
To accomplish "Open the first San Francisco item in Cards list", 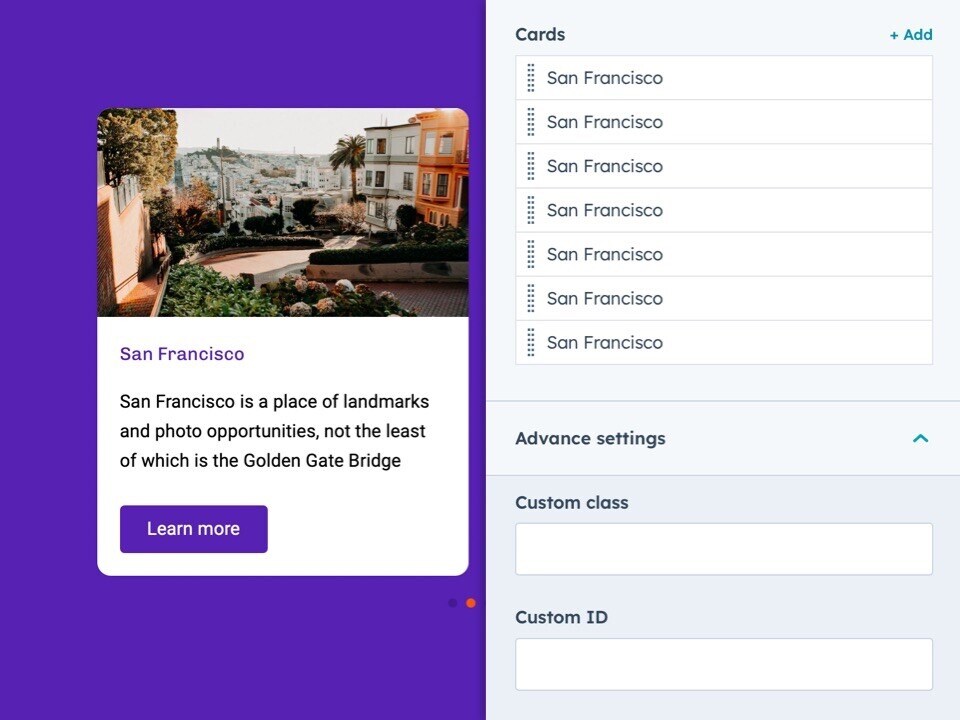I will click(x=605, y=78).
